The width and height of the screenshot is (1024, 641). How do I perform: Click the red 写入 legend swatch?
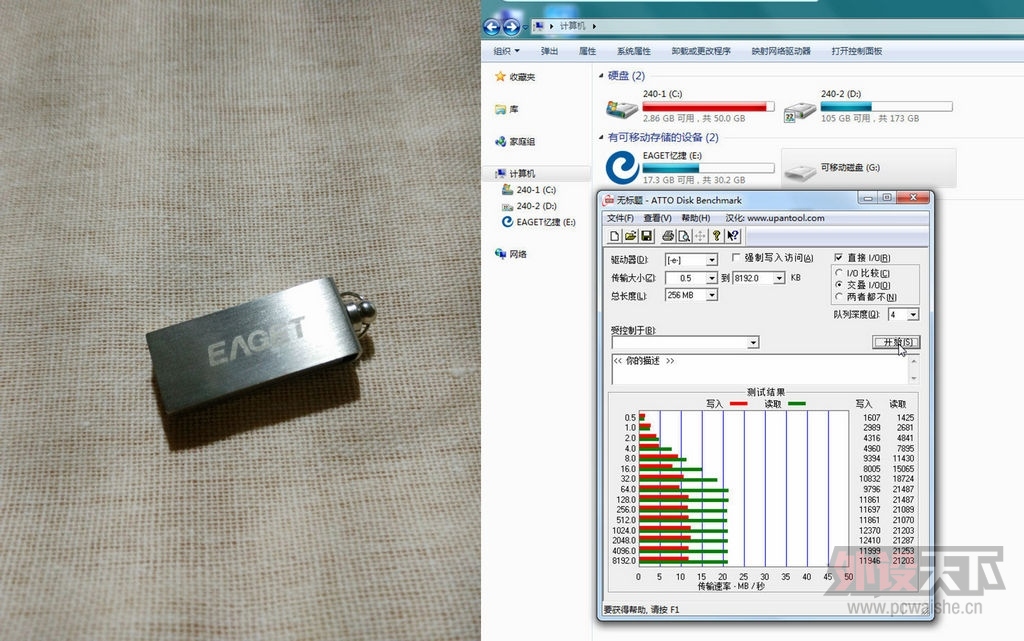[x=738, y=404]
